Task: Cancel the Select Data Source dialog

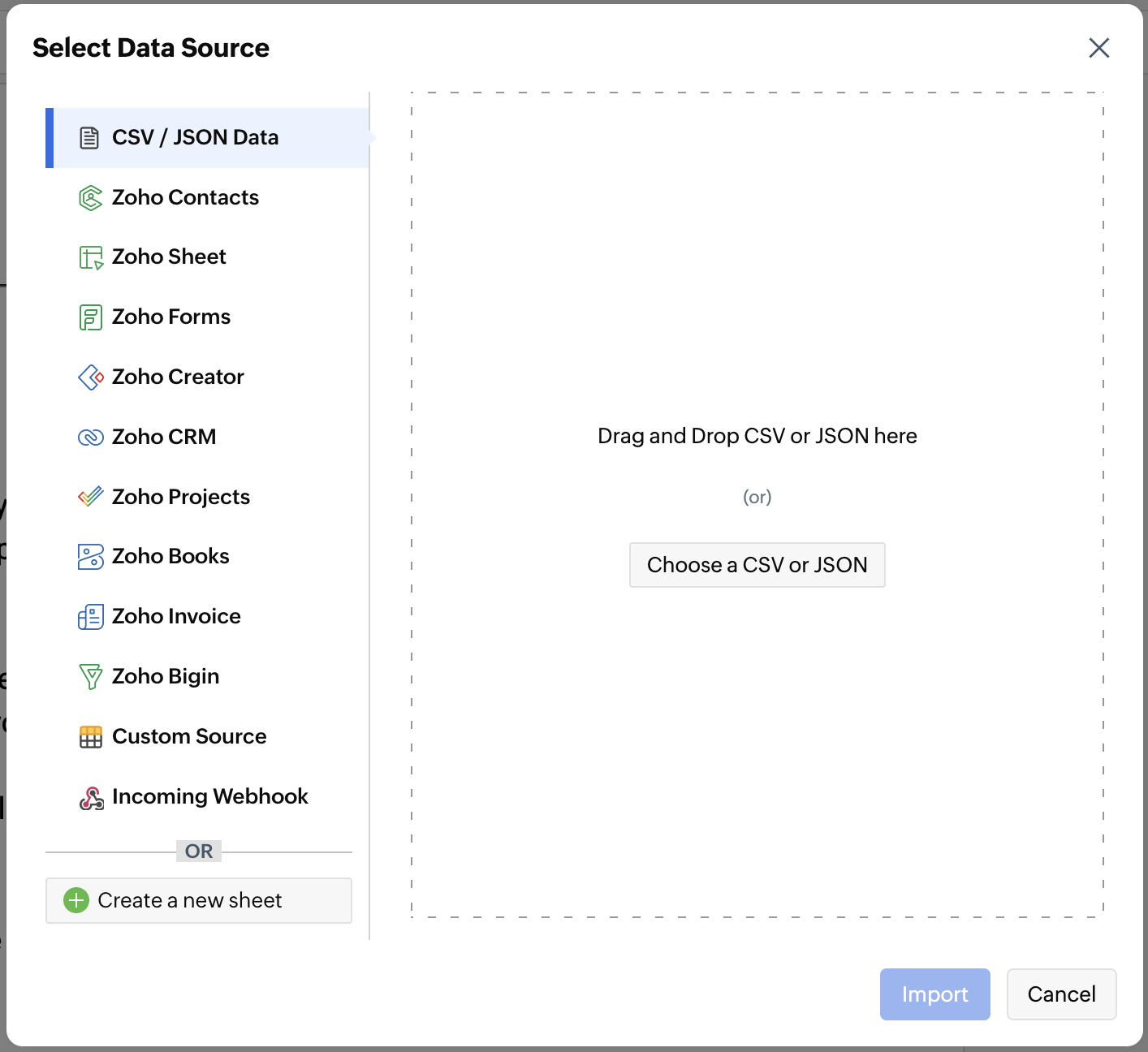Action: click(x=1061, y=994)
